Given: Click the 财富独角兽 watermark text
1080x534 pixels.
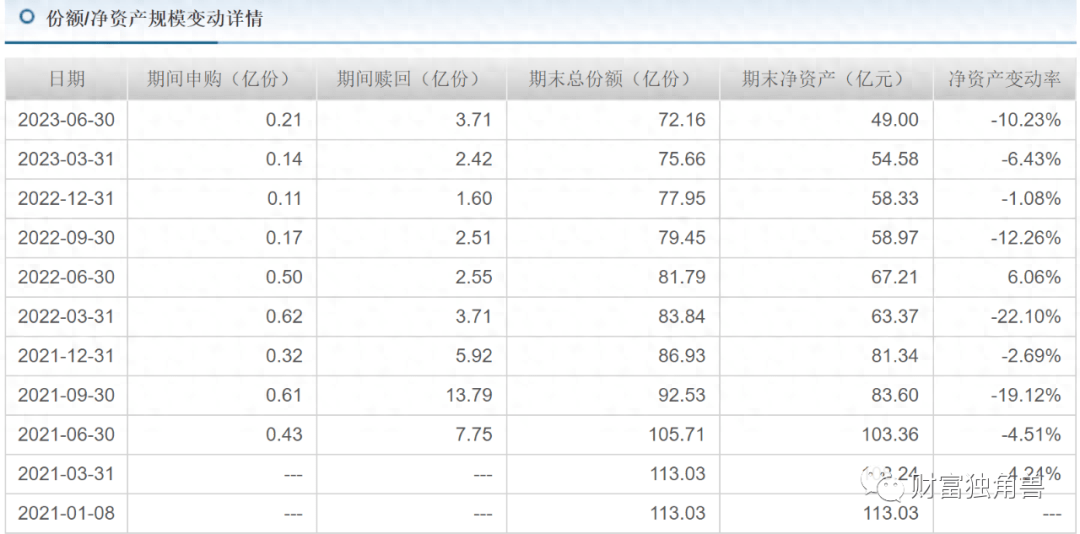Looking at the screenshot, I should click(x=977, y=487).
